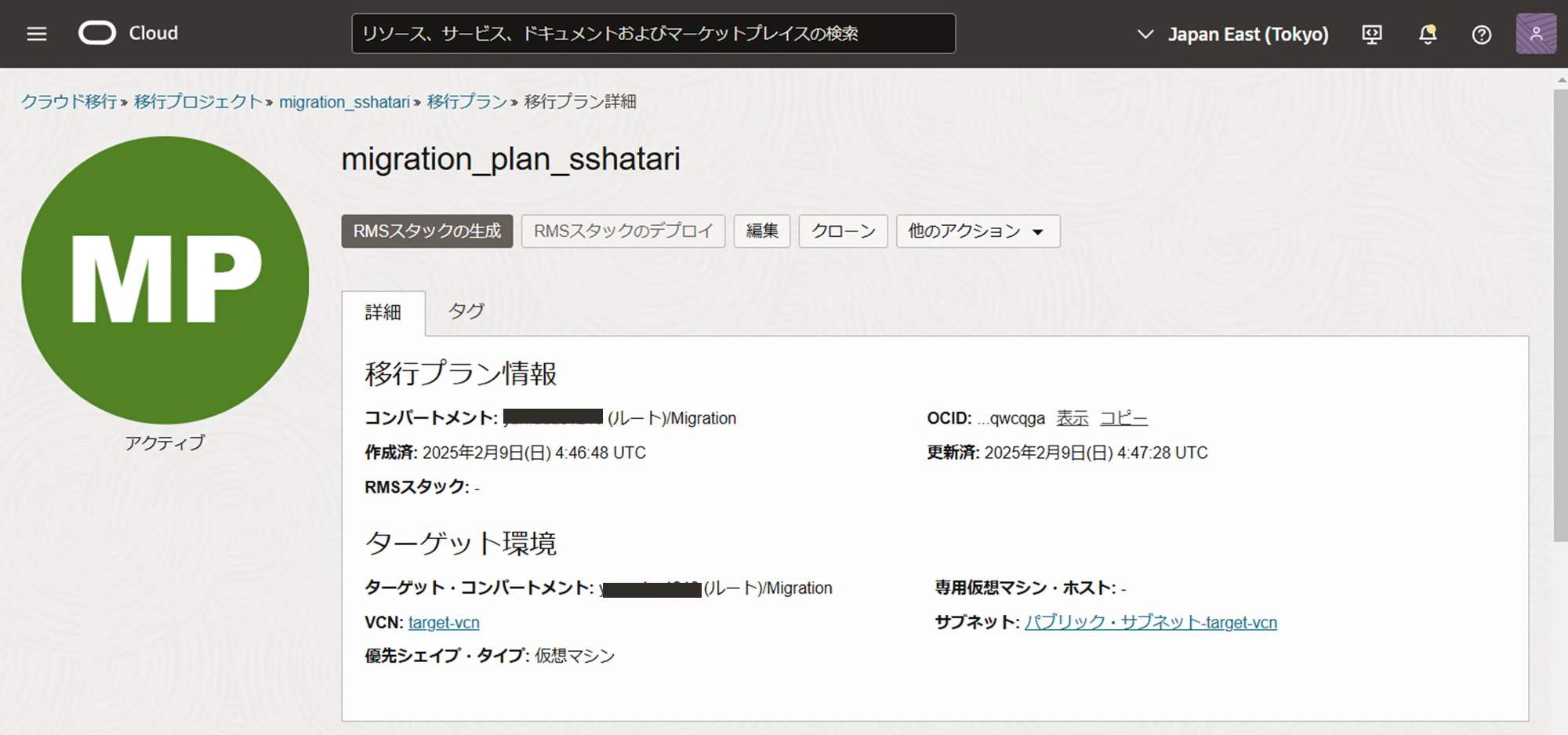This screenshot has height=735, width=1568.
Task: Click the 編集 button
Action: coord(762,231)
